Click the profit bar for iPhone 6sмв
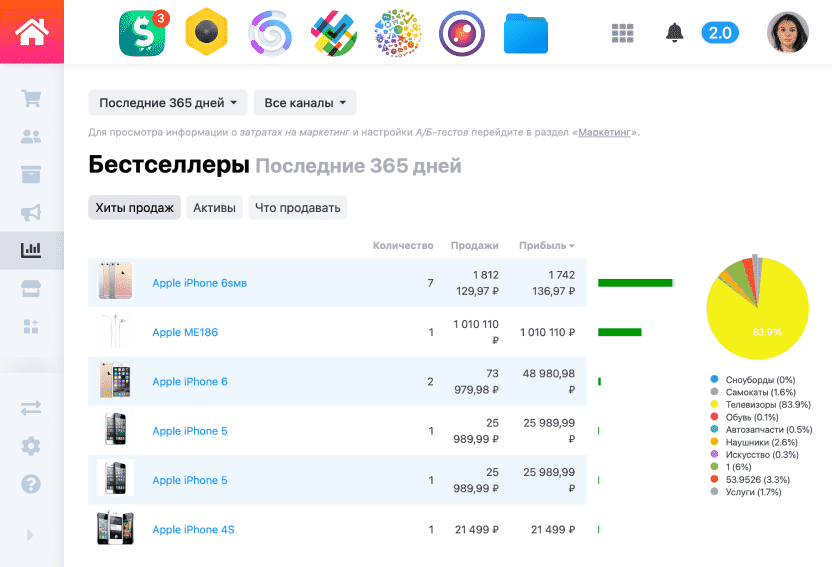Image resolution: width=833 pixels, height=567 pixels. click(x=635, y=283)
